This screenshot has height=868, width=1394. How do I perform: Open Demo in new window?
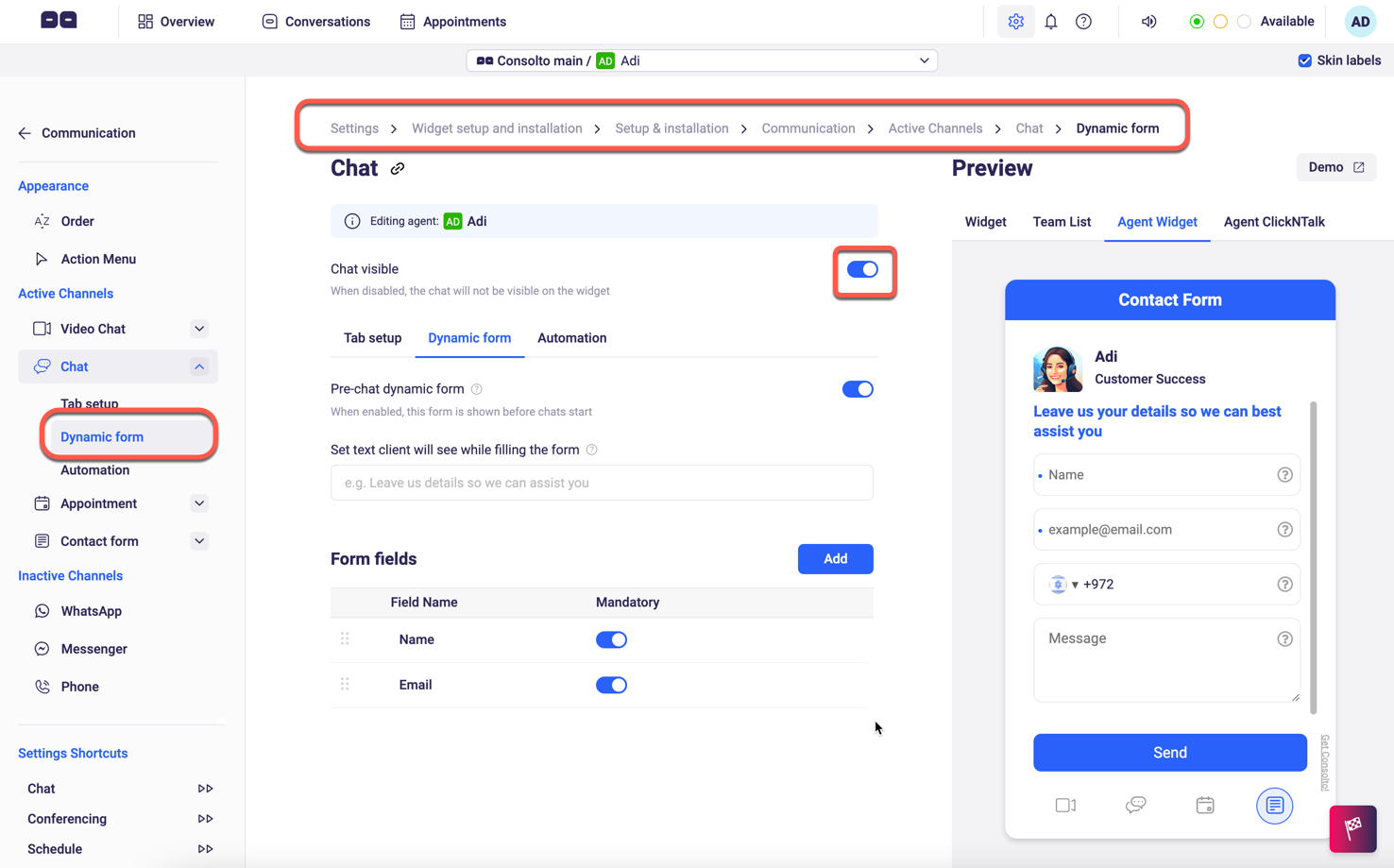click(1335, 167)
